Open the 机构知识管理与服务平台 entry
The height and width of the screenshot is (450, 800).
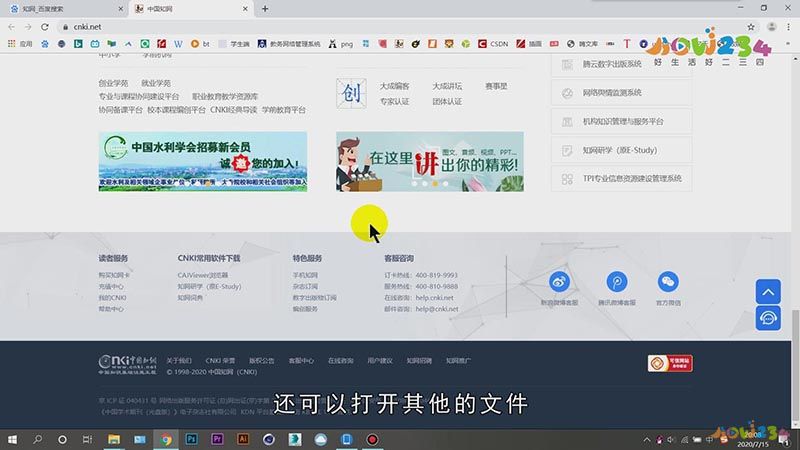point(621,121)
